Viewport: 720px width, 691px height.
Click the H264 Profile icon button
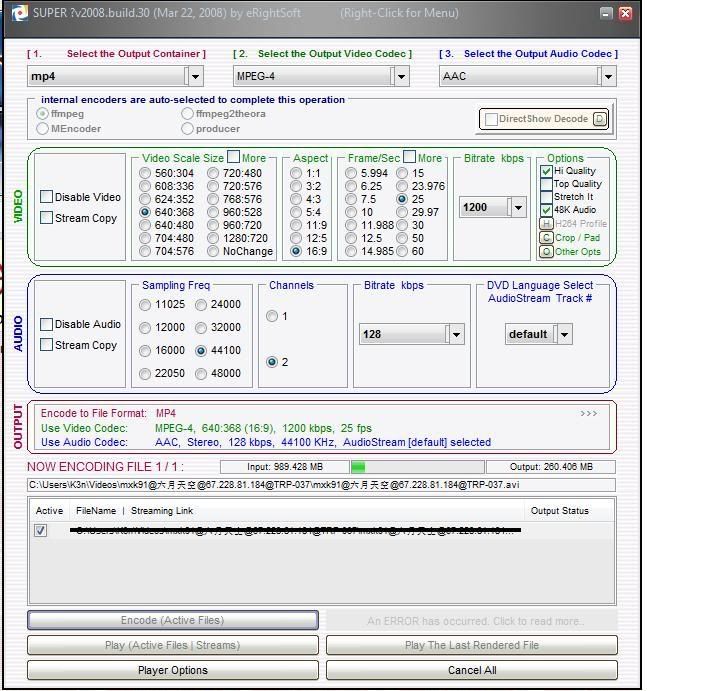[546, 224]
